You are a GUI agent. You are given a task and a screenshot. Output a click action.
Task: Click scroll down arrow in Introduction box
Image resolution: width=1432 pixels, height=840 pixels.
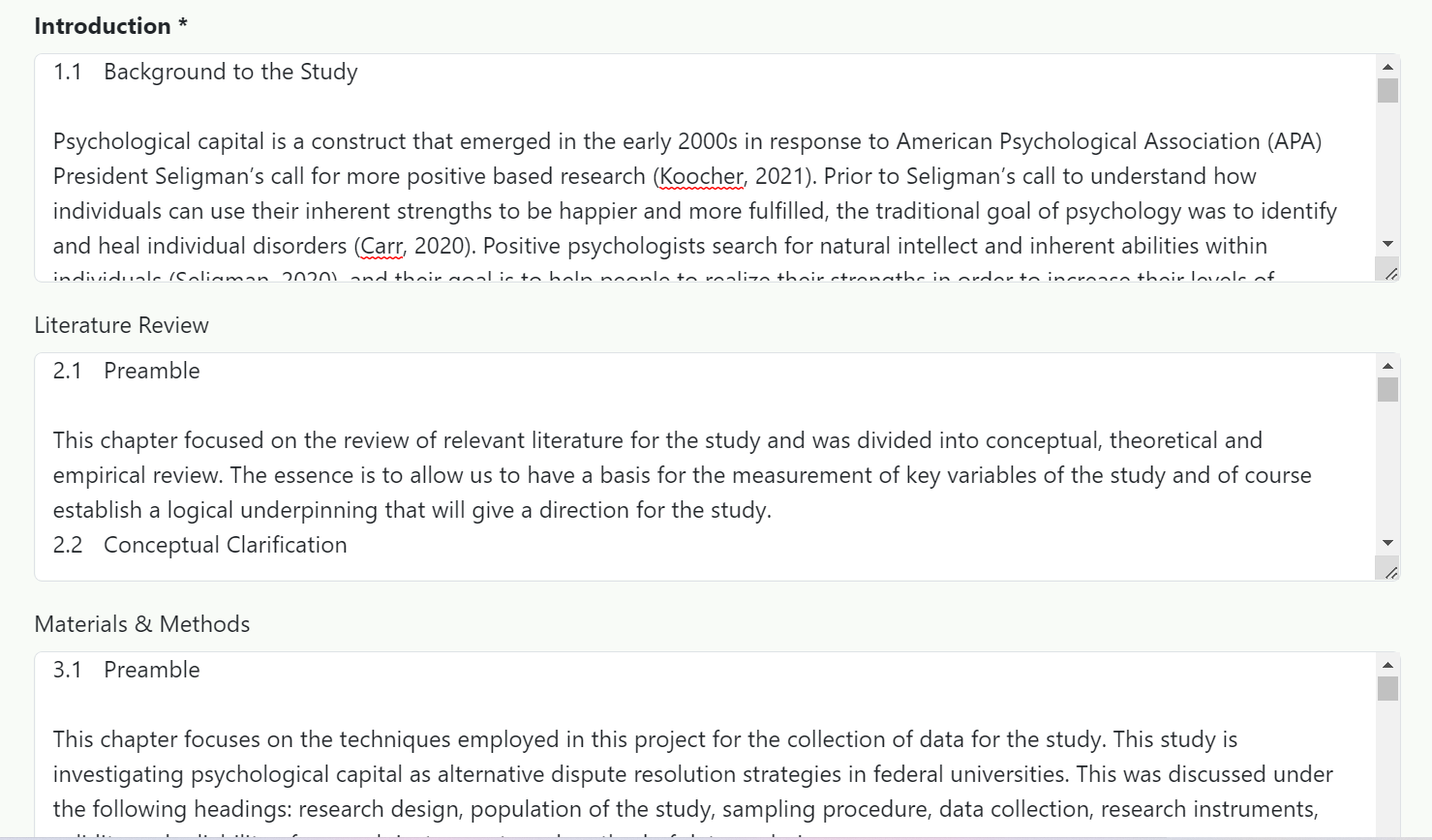1387,244
